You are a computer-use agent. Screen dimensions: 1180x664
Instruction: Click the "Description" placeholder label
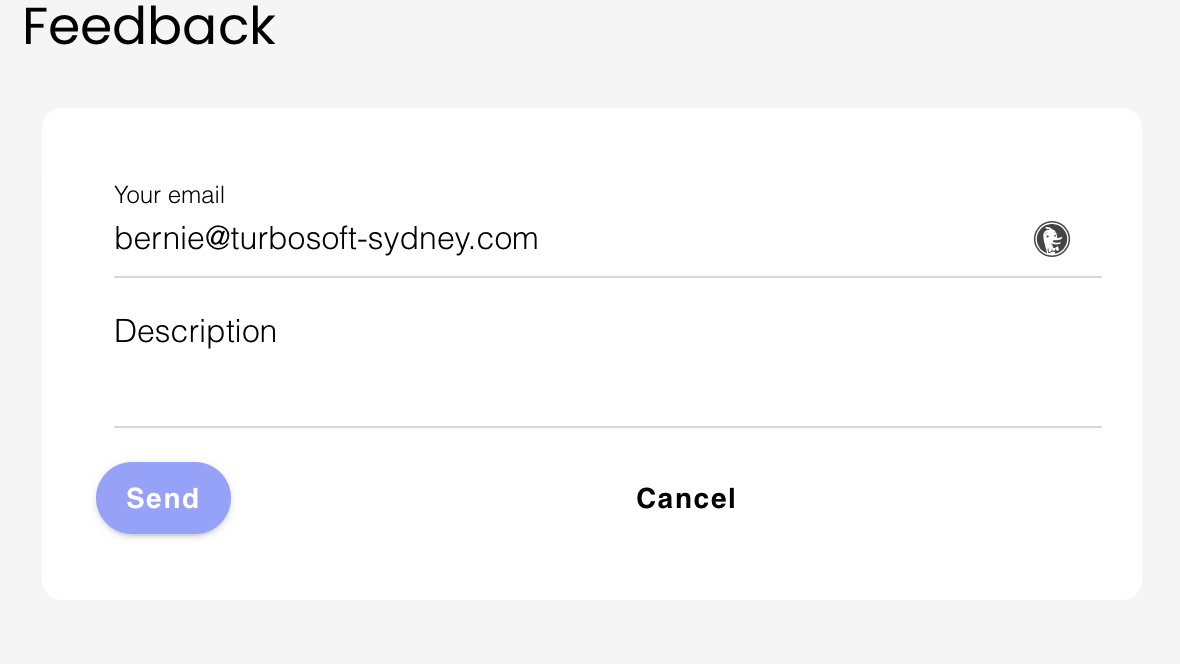point(195,331)
